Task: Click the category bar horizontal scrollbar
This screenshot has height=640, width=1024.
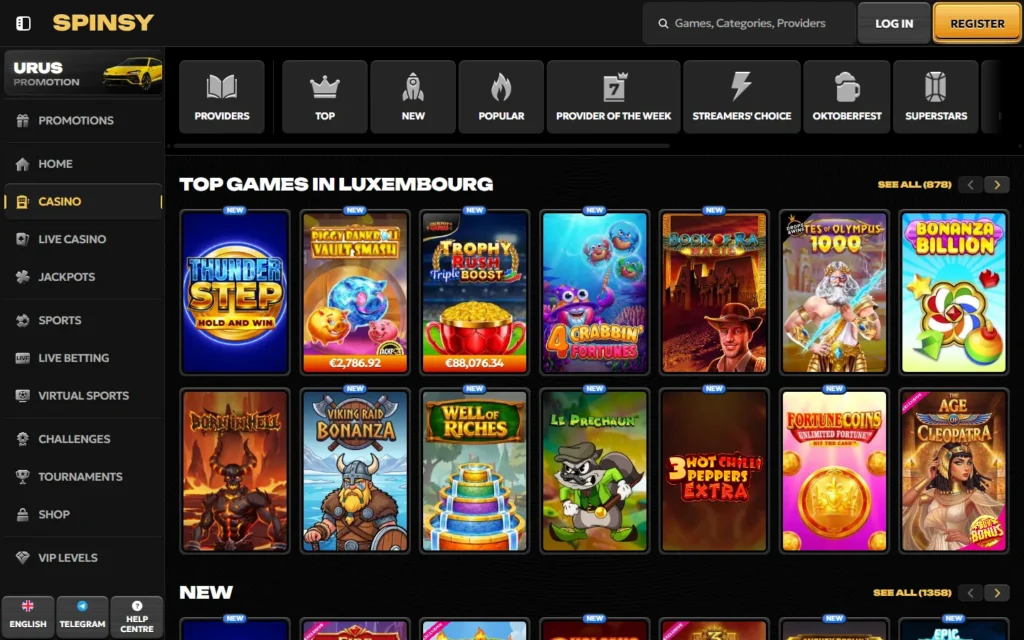Action: tap(422, 146)
